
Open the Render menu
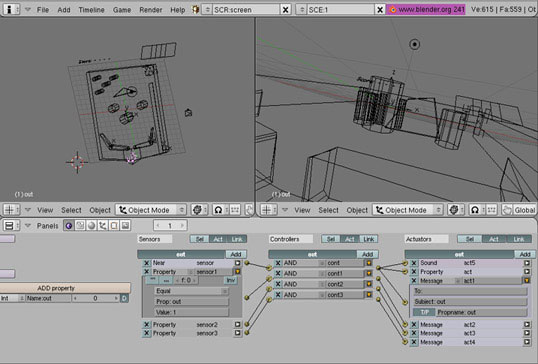point(151,10)
